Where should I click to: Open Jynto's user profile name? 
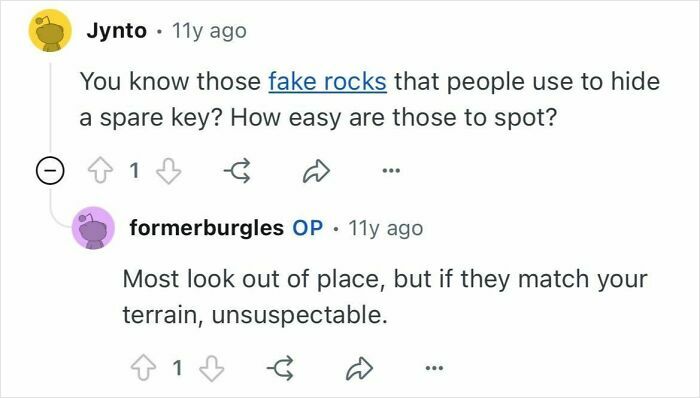tap(117, 31)
